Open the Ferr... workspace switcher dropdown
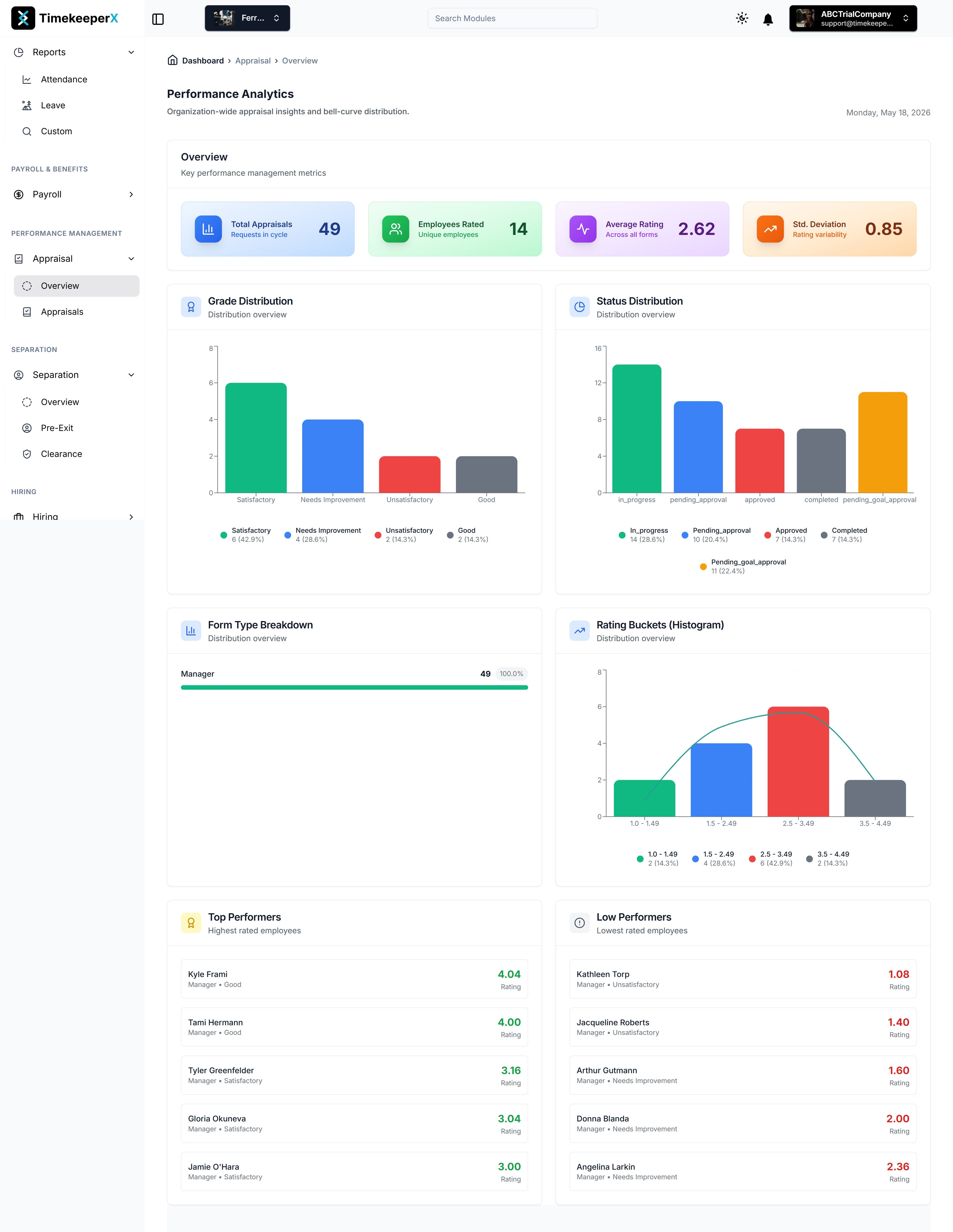The image size is (953, 1232). pos(247,18)
